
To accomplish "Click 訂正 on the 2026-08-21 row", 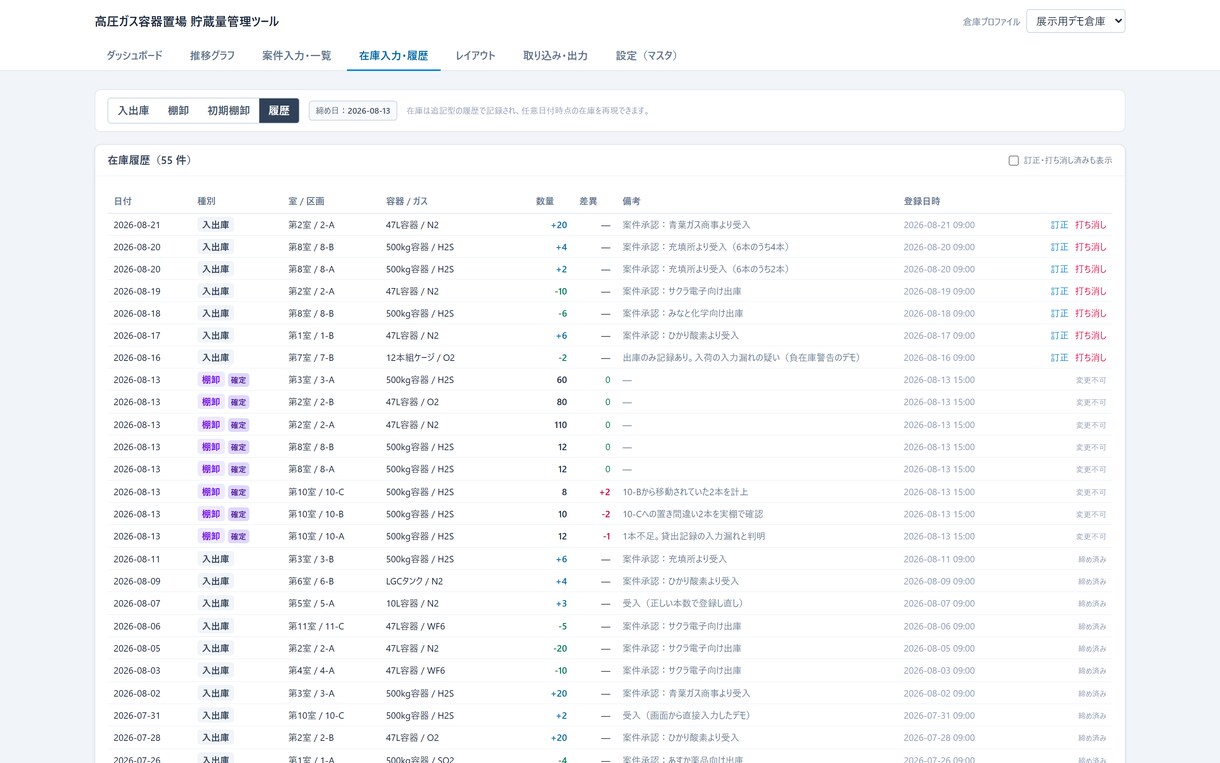I will pos(1059,225).
